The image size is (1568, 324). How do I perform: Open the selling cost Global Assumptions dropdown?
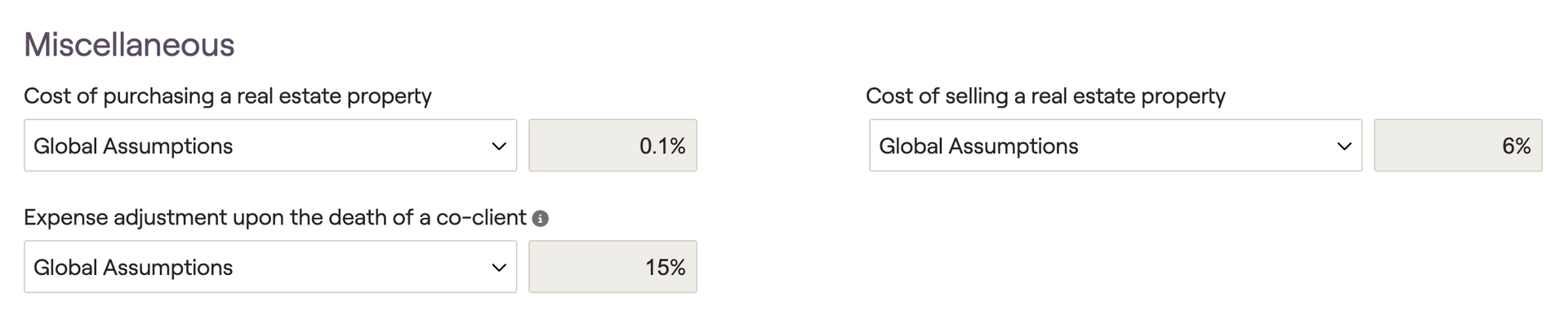coord(1116,145)
